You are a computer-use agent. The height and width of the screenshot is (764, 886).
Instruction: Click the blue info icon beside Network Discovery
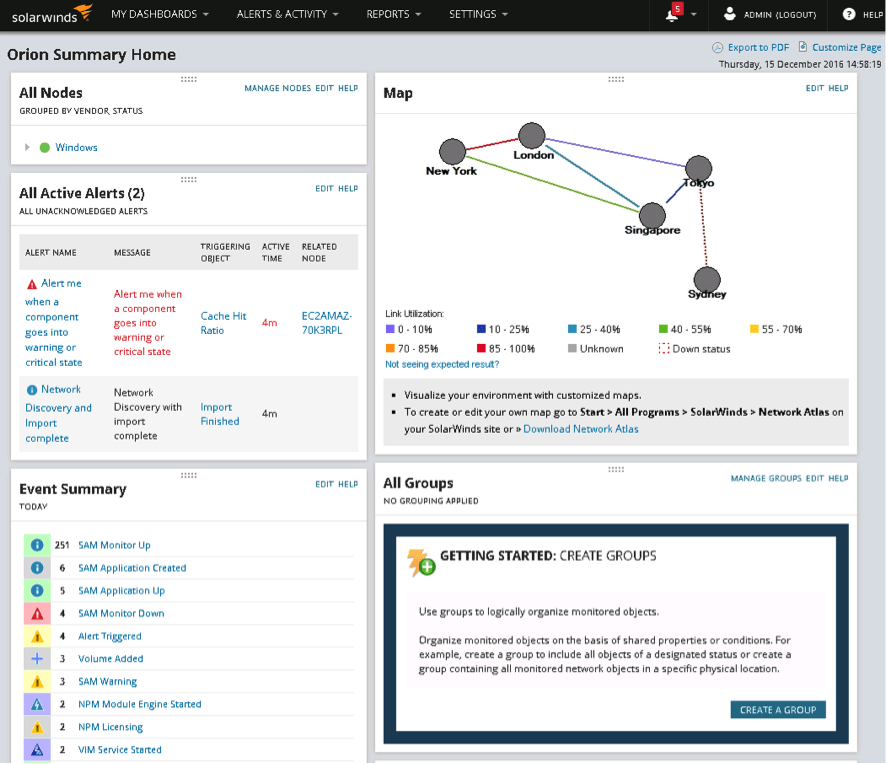click(32, 390)
